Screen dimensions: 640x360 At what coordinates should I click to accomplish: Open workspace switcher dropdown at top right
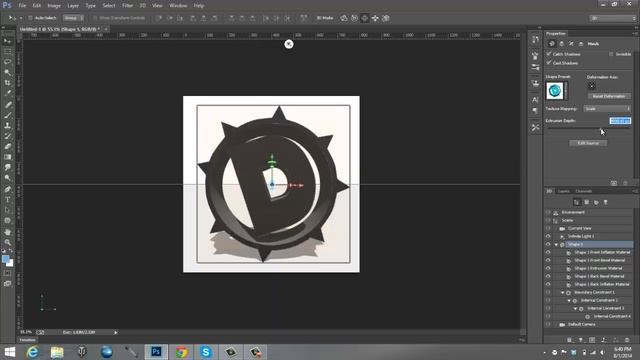[x=613, y=18]
